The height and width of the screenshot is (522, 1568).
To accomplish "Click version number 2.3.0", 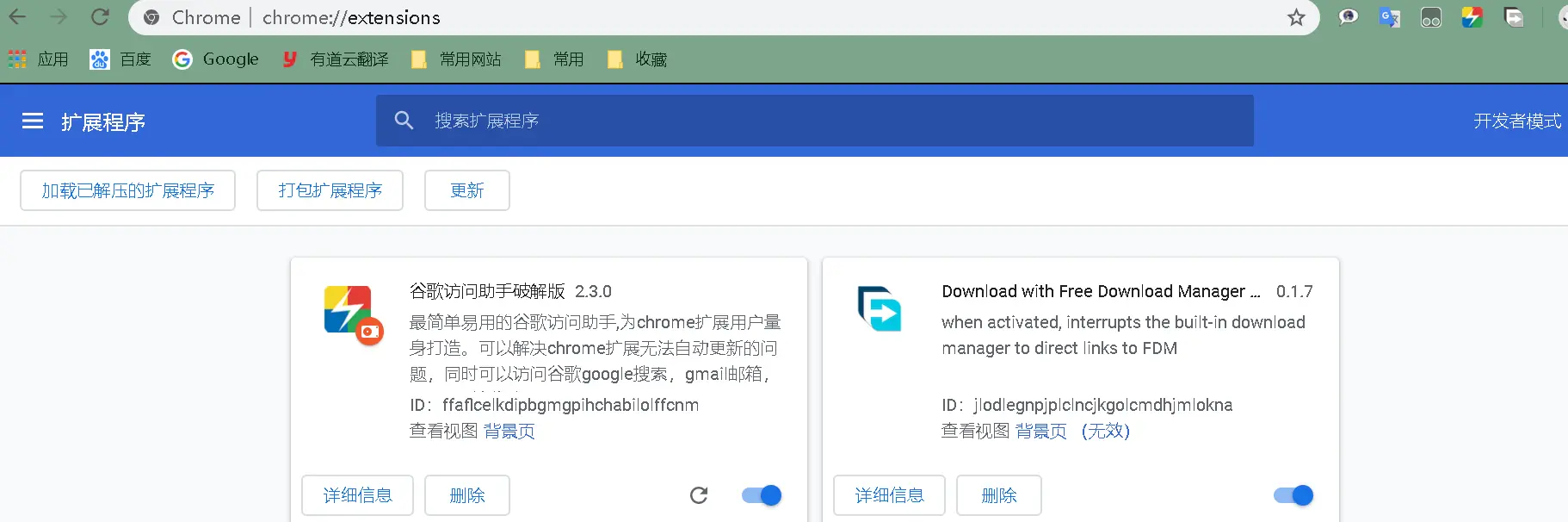I will (593, 291).
